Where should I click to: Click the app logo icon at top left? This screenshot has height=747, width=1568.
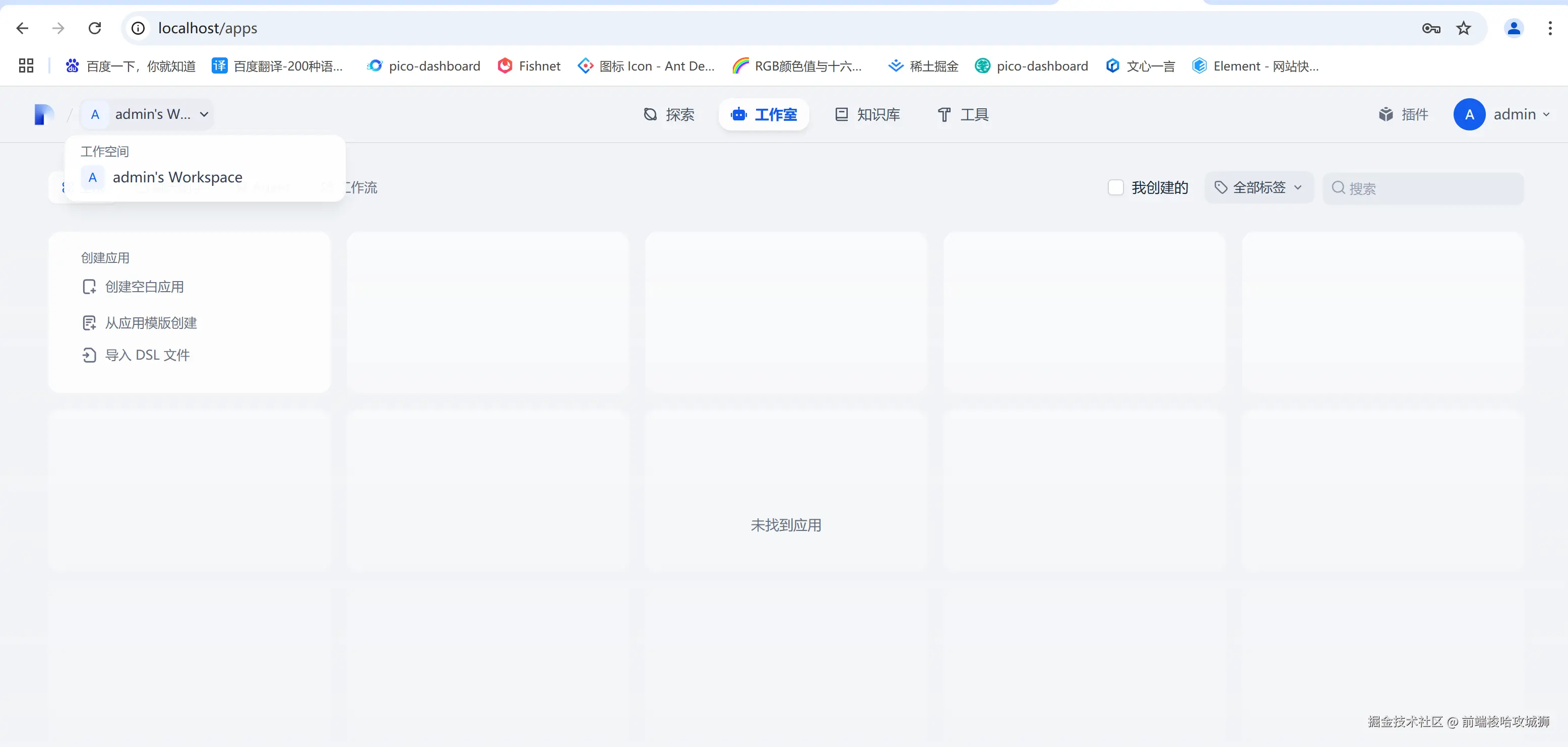[44, 114]
